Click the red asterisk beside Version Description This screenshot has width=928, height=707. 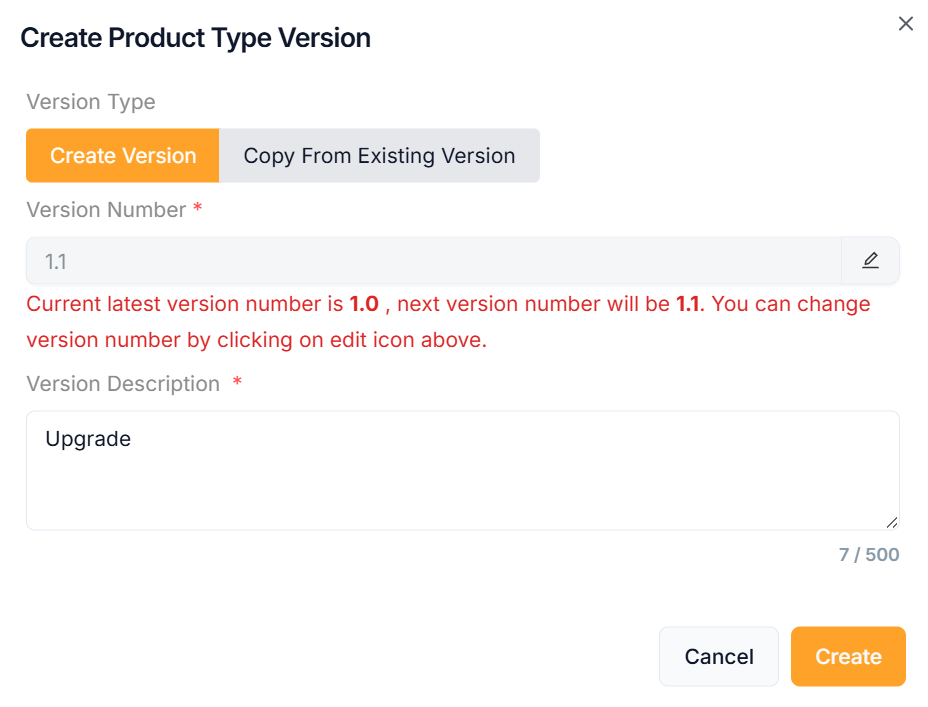(x=237, y=384)
